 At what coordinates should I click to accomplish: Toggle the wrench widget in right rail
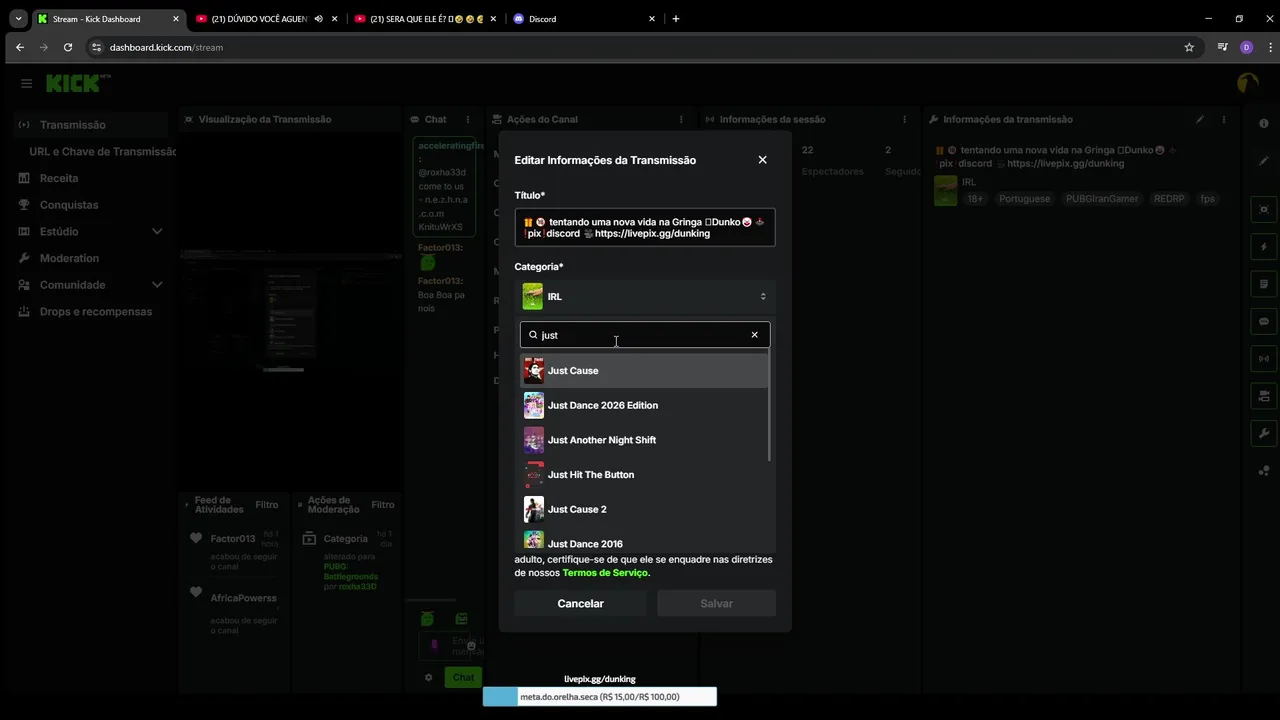[x=1264, y=434]
